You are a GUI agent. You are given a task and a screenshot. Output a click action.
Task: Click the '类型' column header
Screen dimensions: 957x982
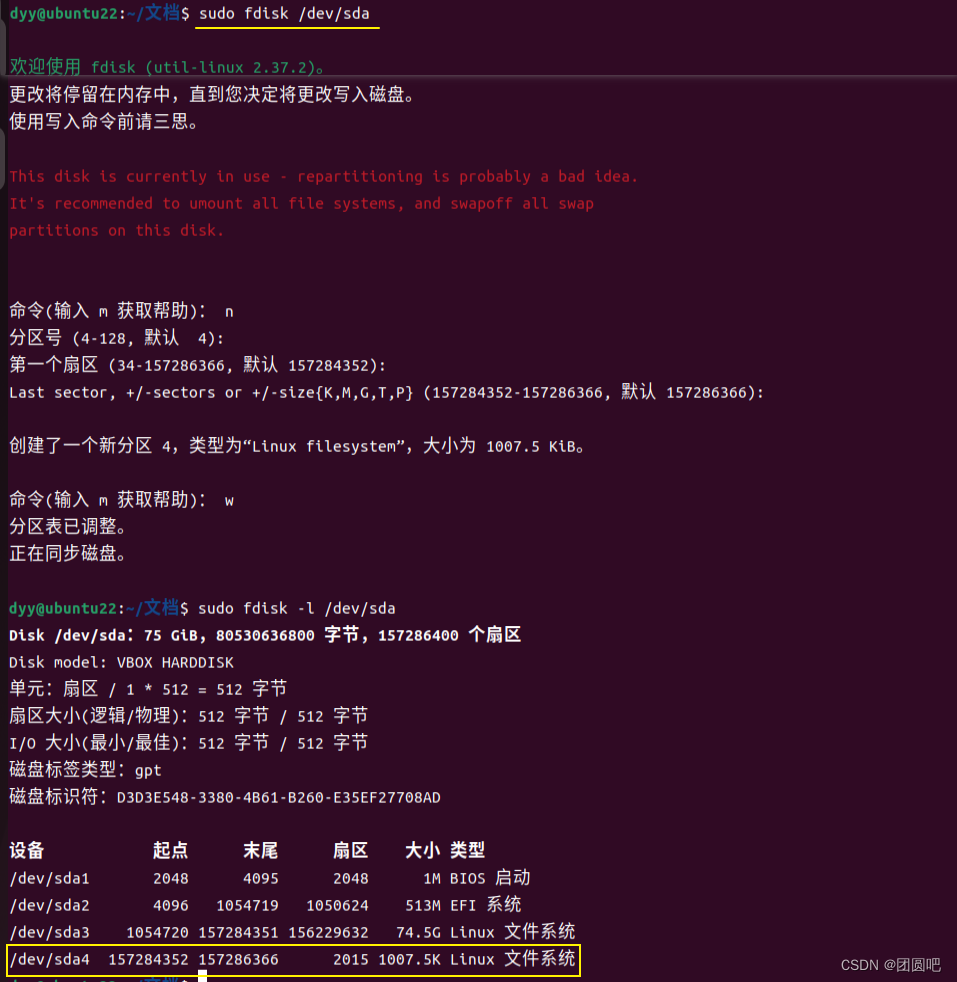467,850
